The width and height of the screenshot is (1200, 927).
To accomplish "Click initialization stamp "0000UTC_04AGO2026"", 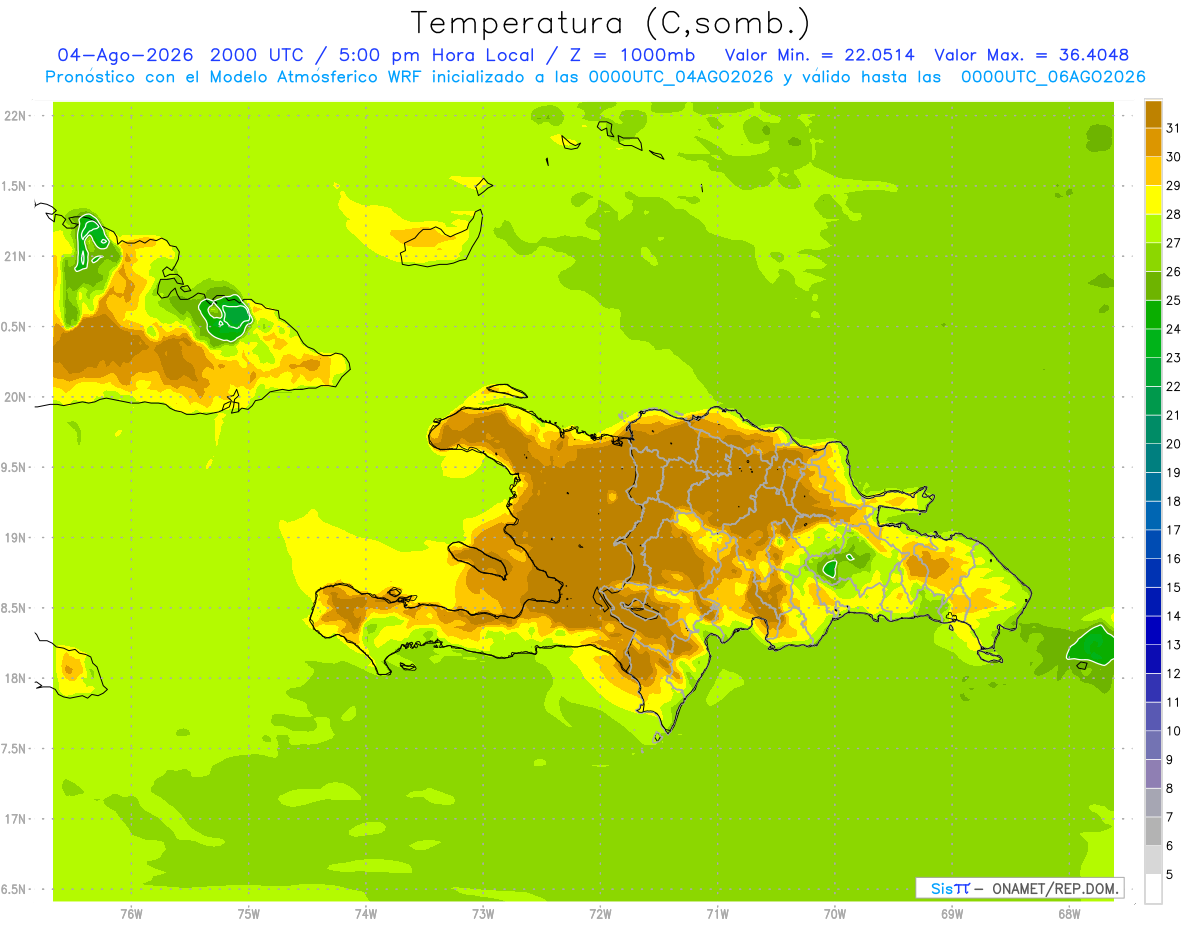I will [x=681, y=77].
